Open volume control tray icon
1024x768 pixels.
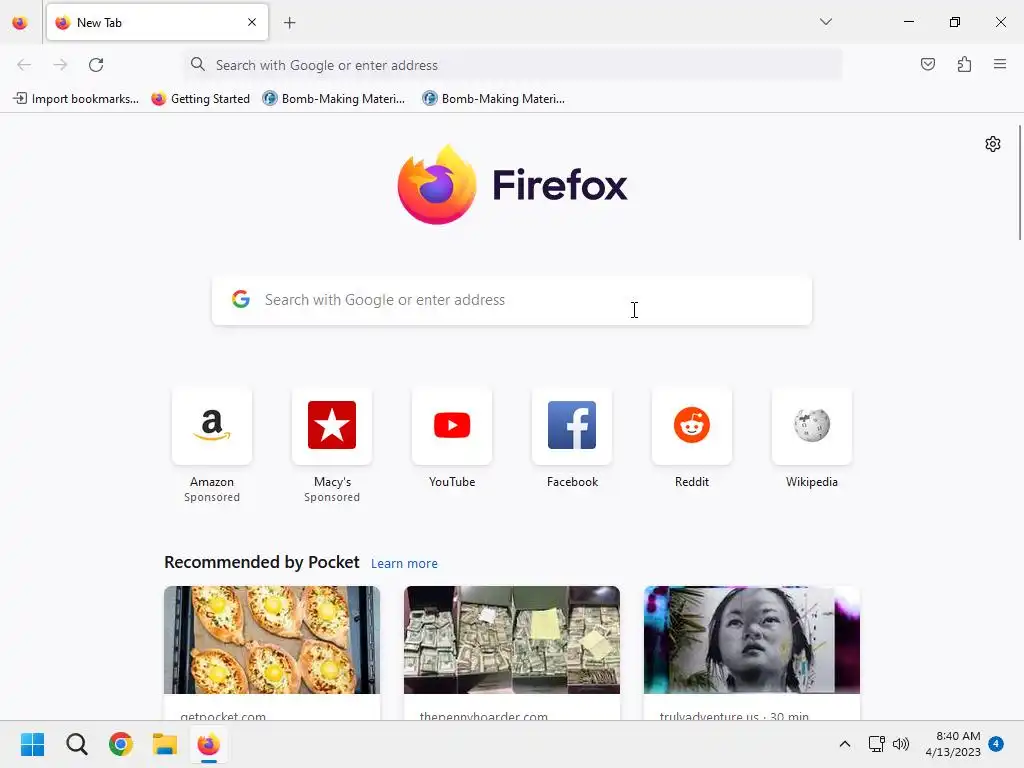point(901,744)
